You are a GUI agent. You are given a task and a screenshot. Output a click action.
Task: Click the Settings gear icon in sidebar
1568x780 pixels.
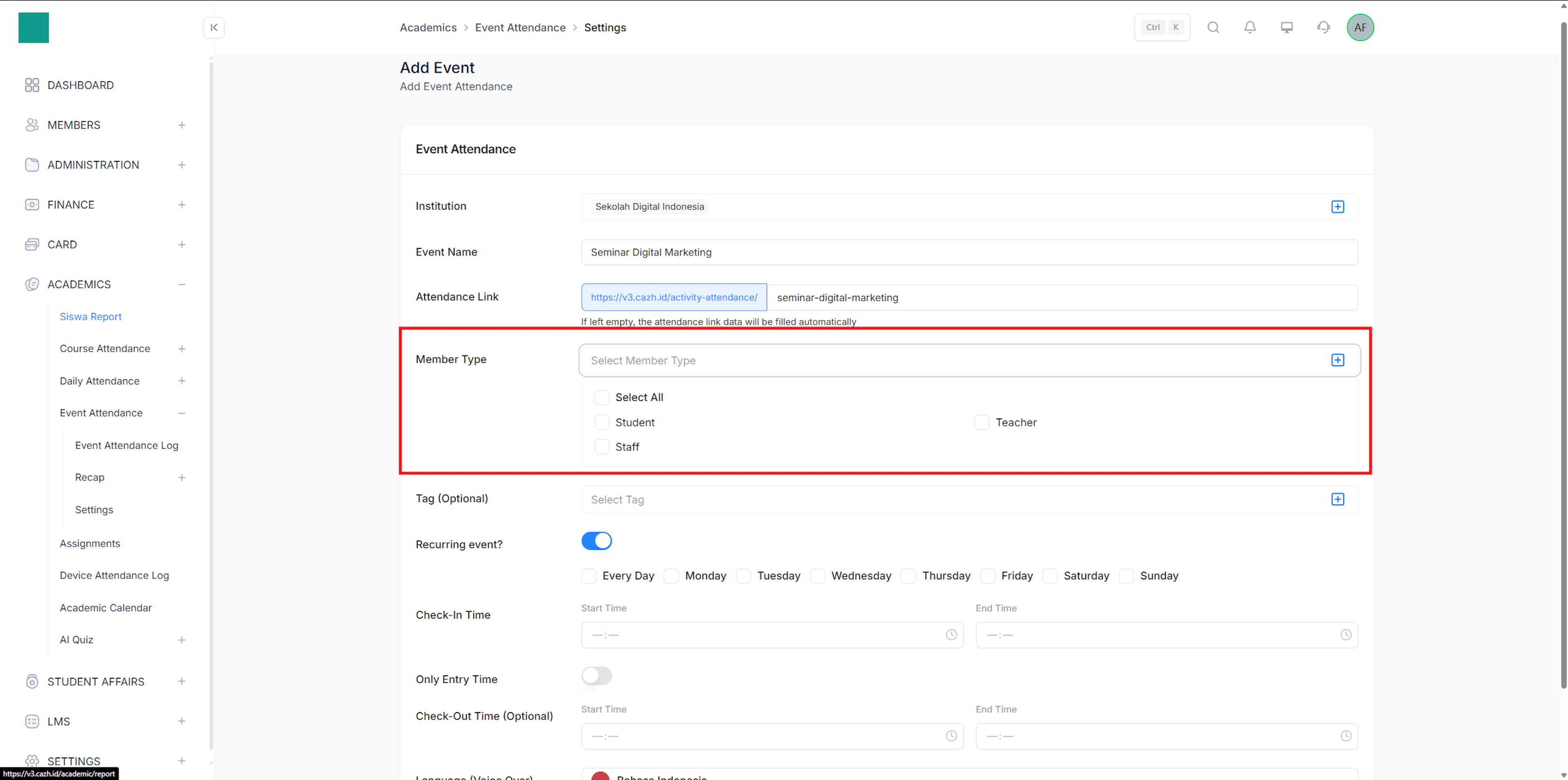tap(32, 761)
